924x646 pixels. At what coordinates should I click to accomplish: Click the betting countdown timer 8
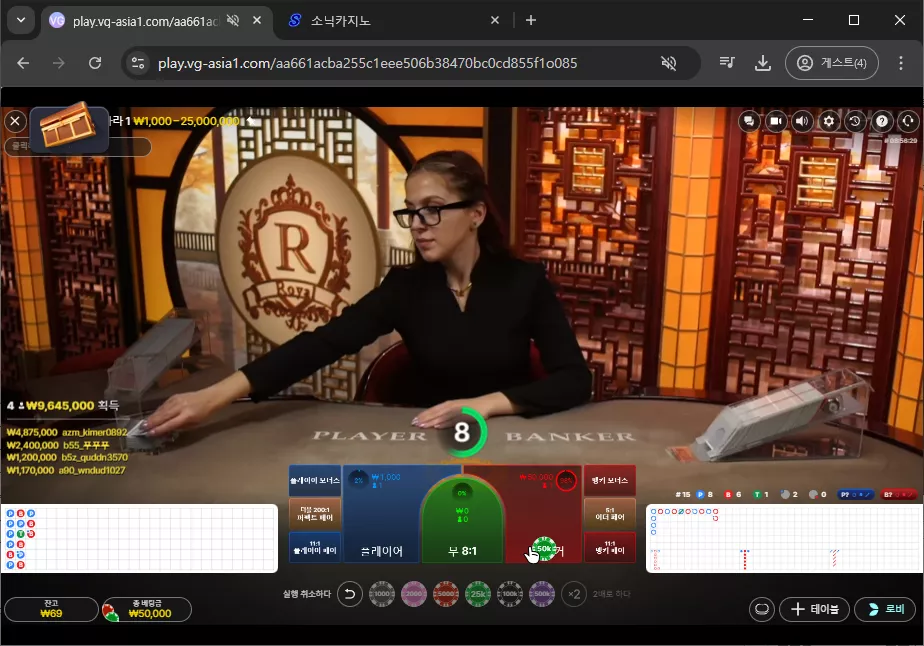462,432
